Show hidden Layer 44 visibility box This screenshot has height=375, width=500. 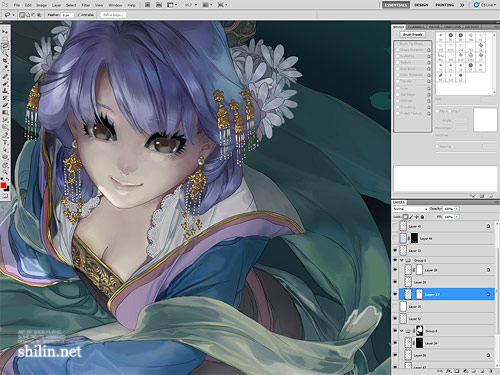[x=395, y=238]
